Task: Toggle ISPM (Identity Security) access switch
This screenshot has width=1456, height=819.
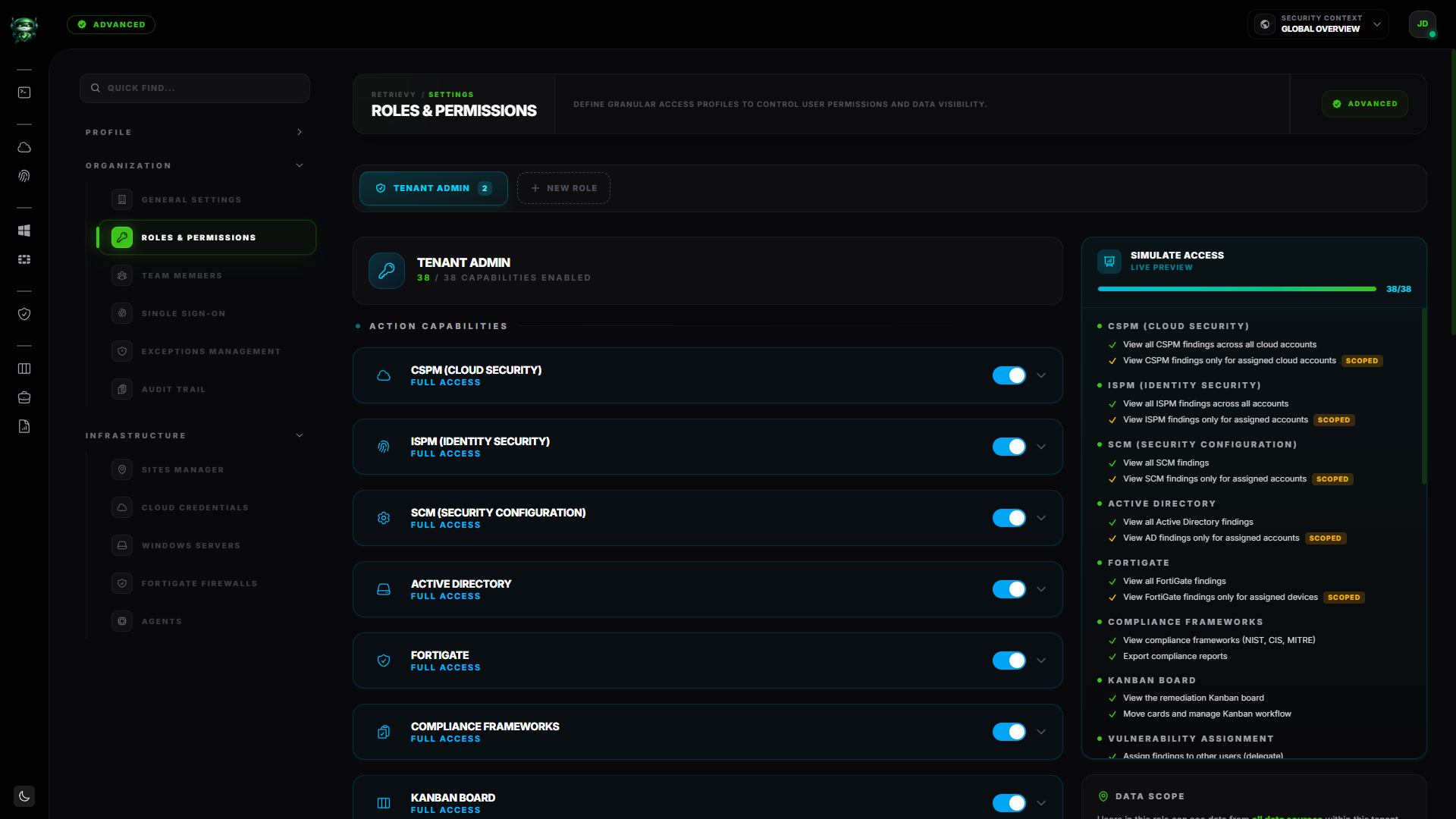Action: (x=1009, y=447)
